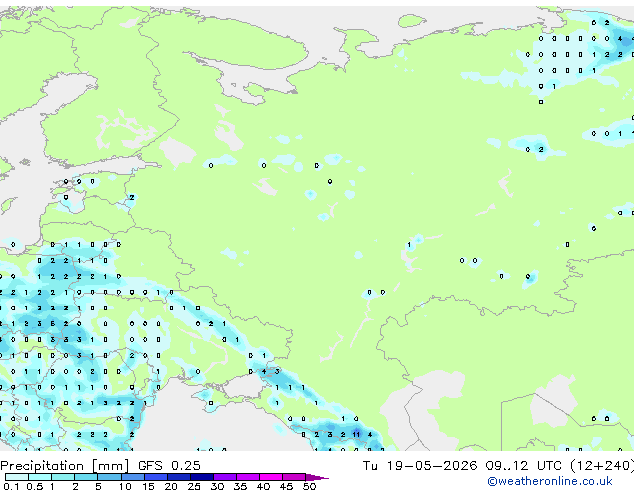
Task: Click the '0.1' legend scale label
Action: click(x=11, y=486)
